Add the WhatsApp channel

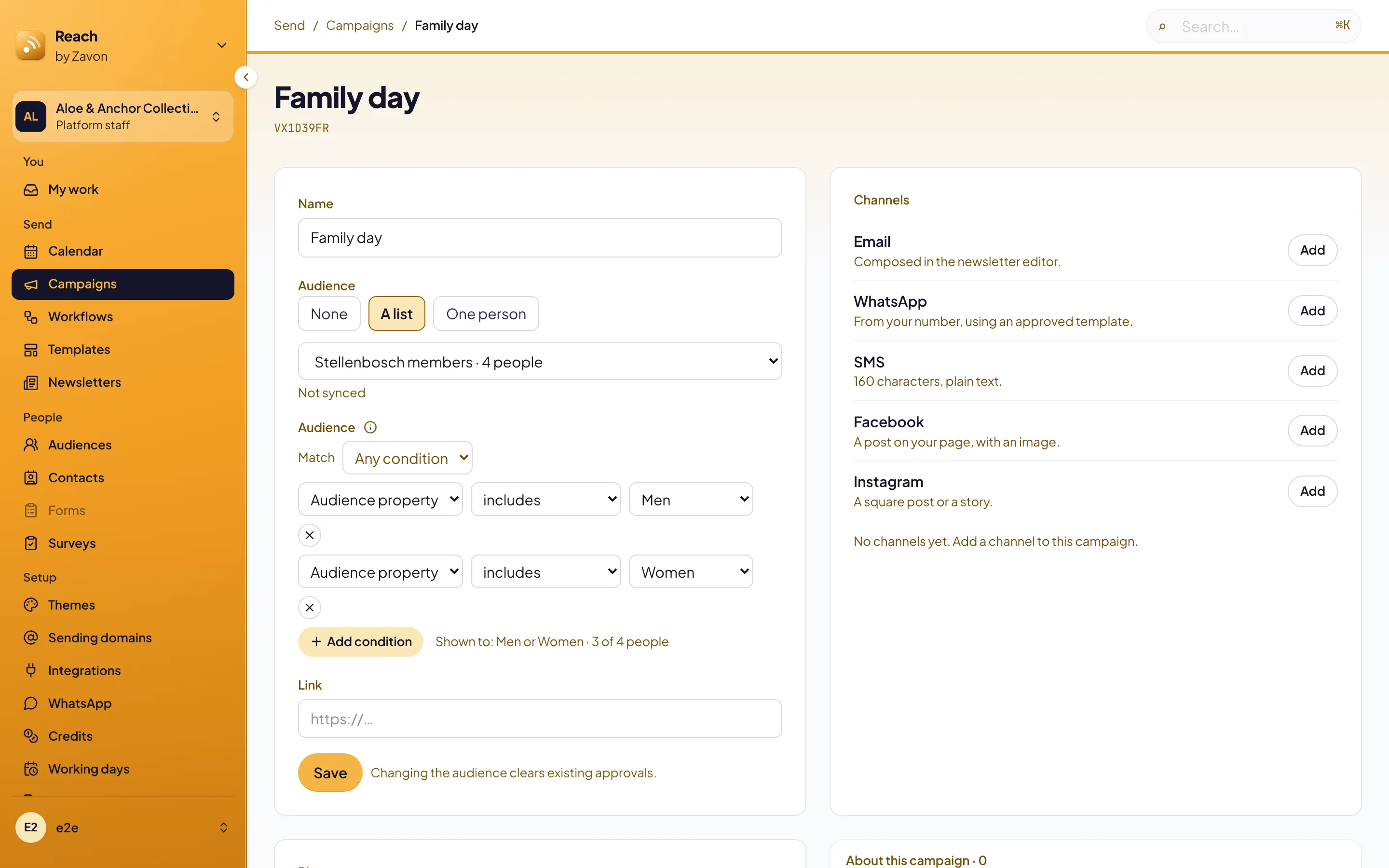click(1312, 311)
